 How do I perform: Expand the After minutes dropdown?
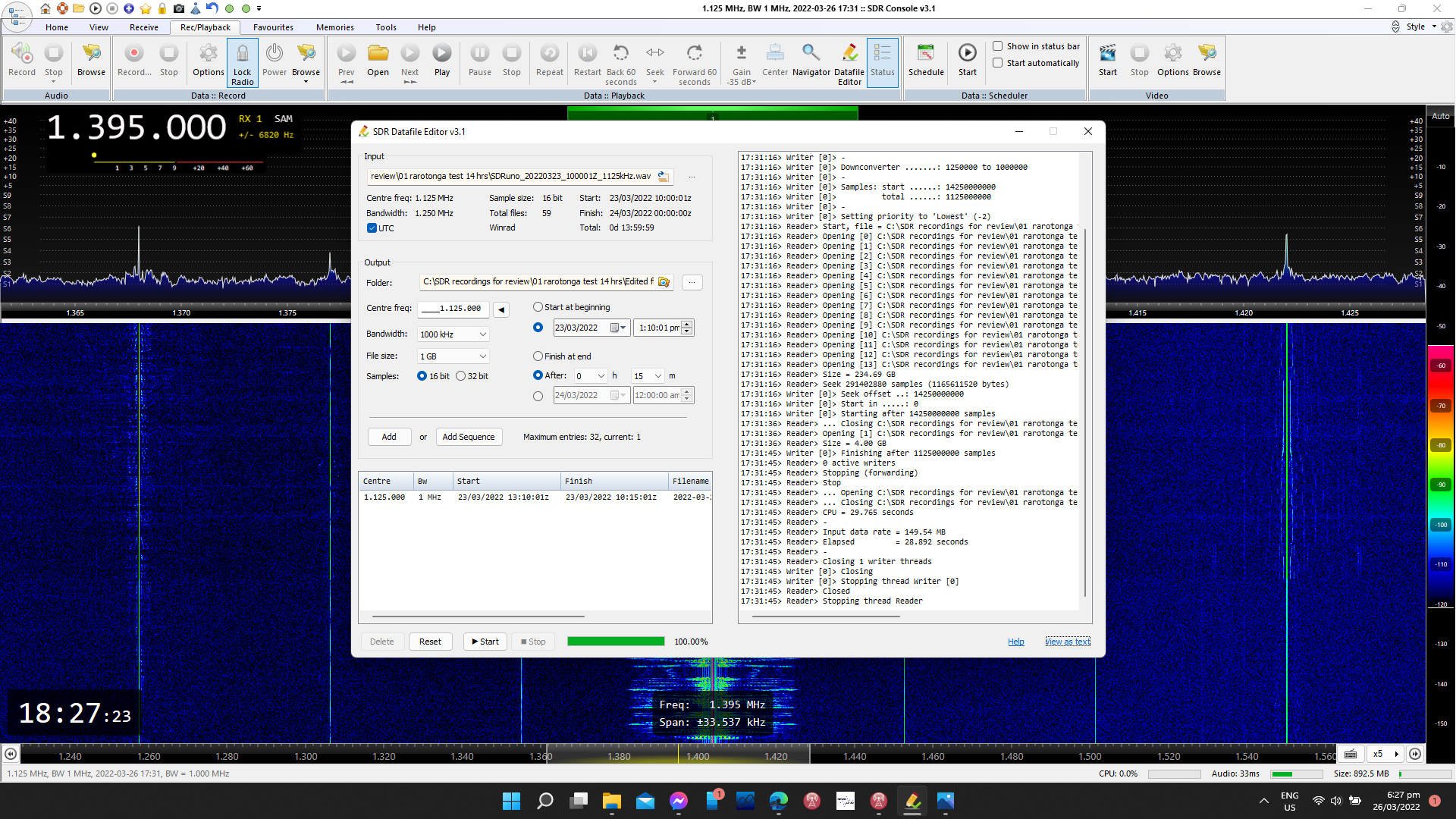click(657, 376)
